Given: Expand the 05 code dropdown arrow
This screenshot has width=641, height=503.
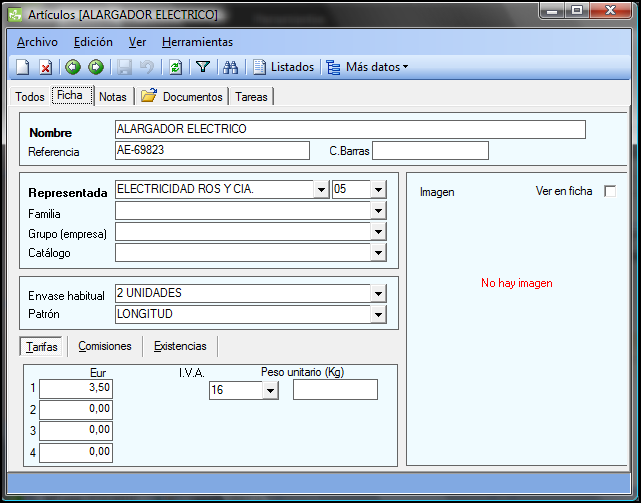Looking at the screenshot, I should click(379, 190).
